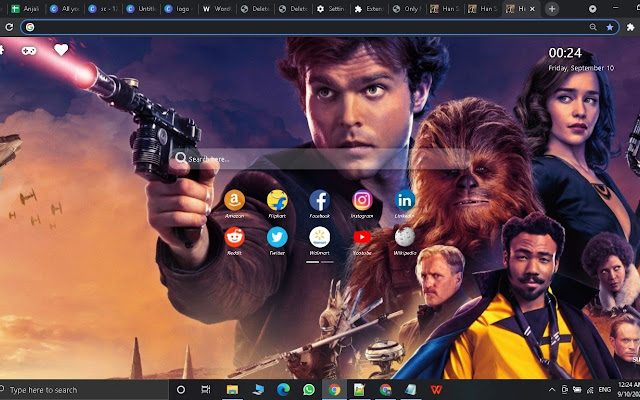Open the system tray clock
The image size is (640, 400).
click(628, 390)
